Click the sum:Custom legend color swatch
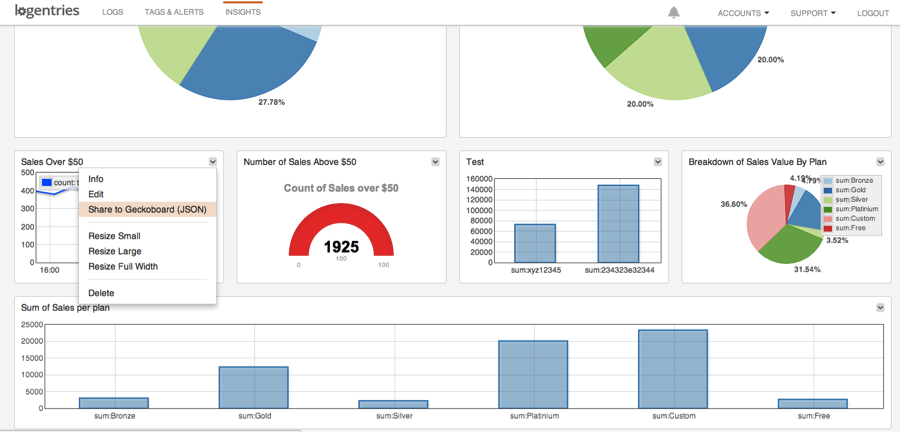This screenshot has width=900, height=432. (x=828, y=219)
